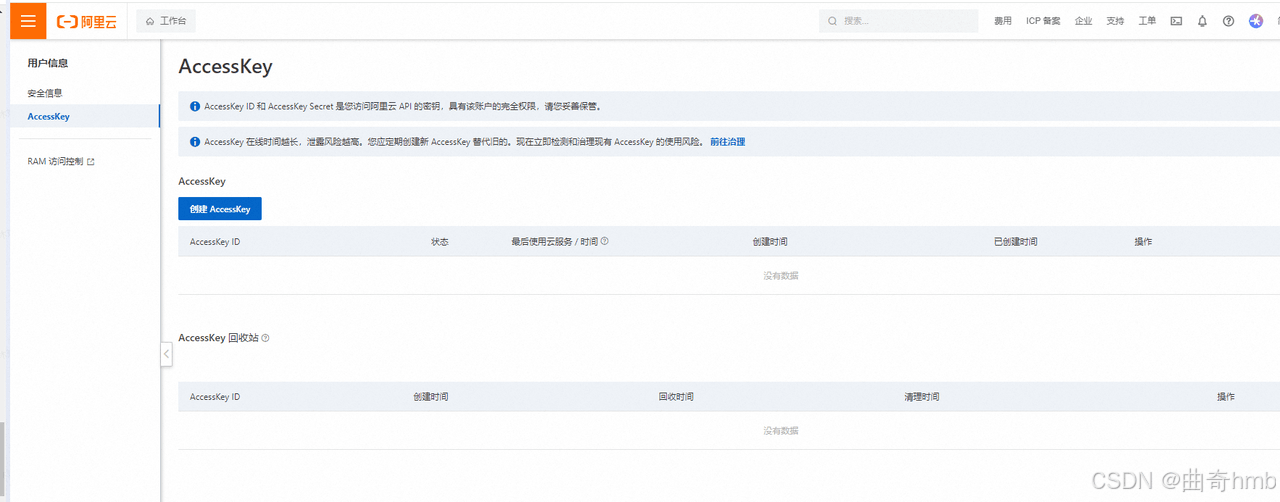Launch the Cloud Shell terminal icon
The image size is (1280, 502).
1176,21
